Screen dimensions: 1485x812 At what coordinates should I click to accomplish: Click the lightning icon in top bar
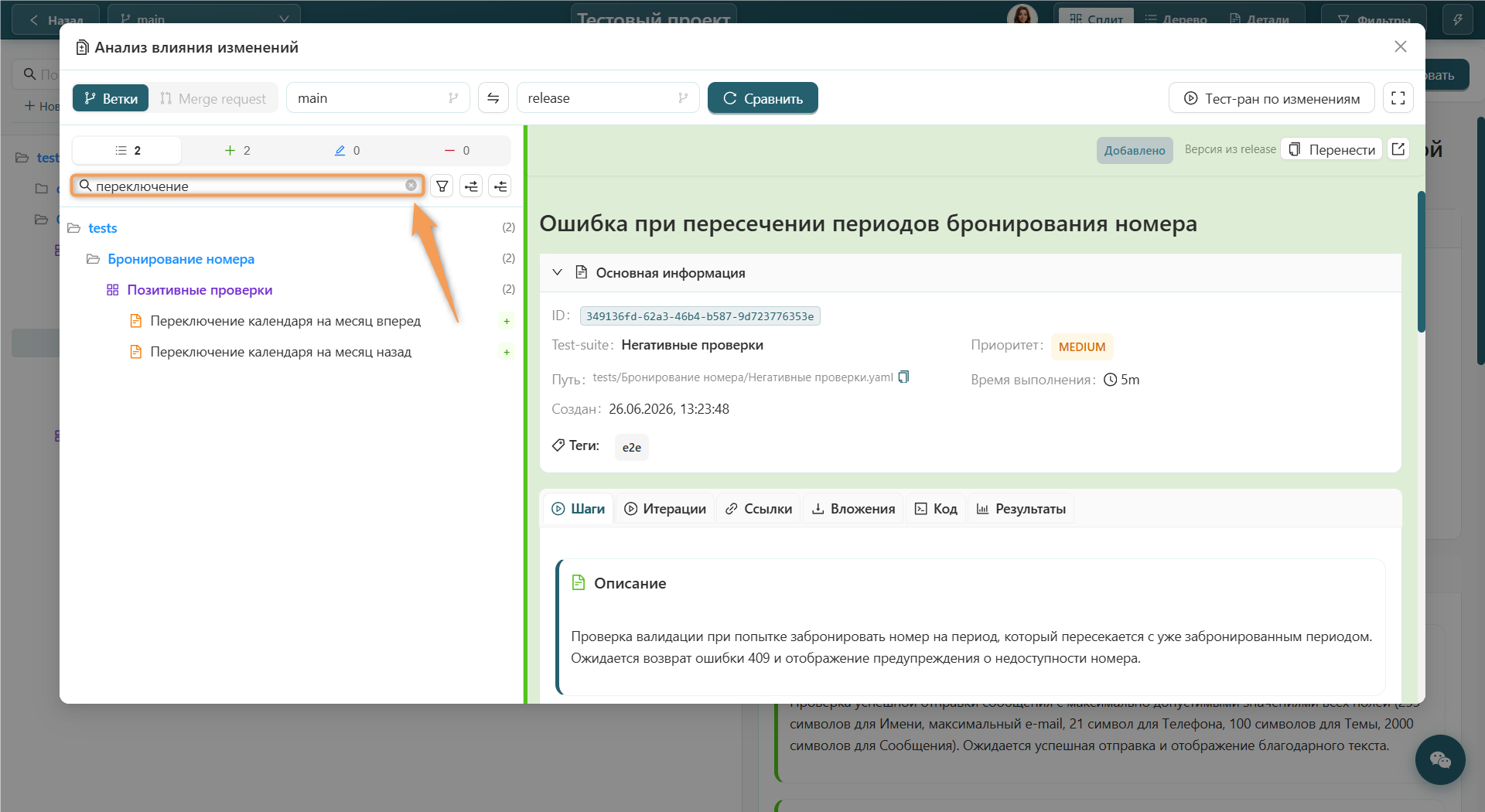(1457, 19)
